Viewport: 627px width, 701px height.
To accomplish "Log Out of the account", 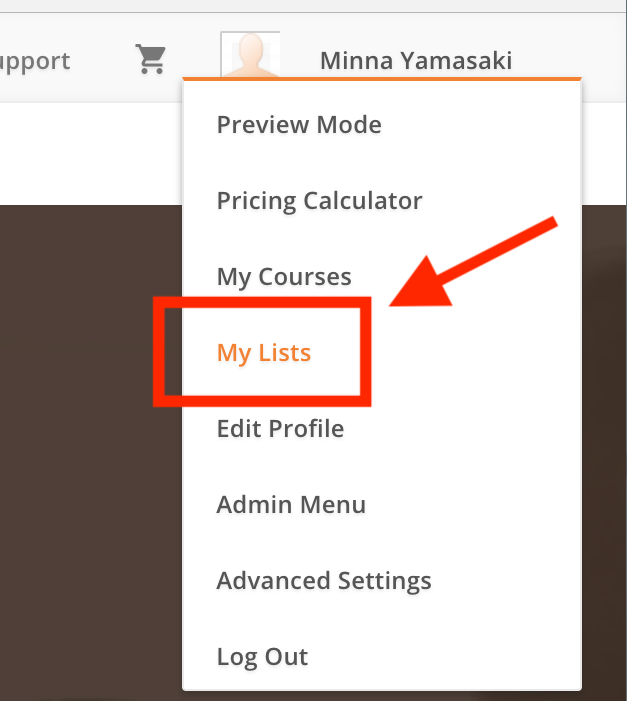I will tap(262, 657).
